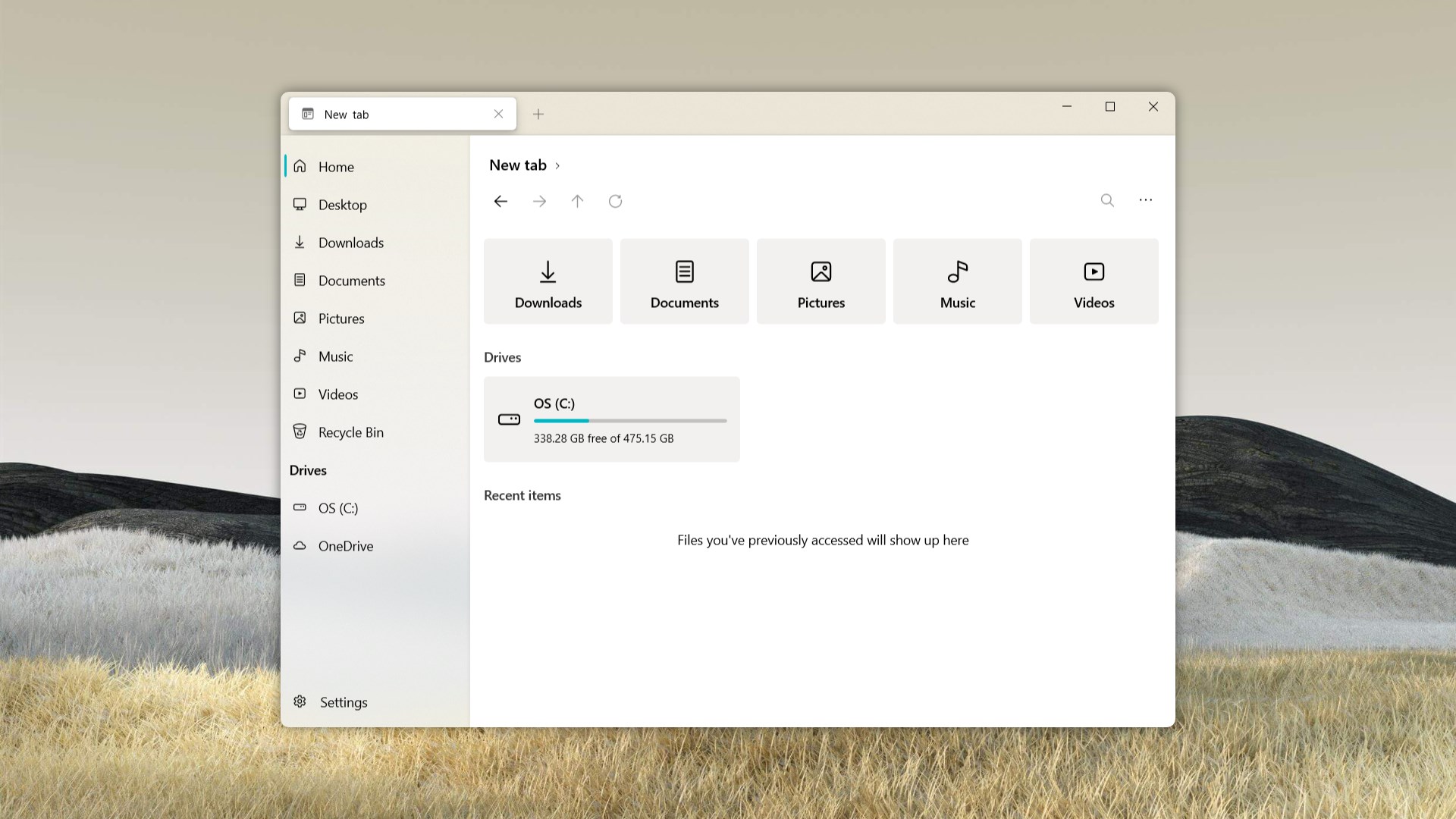Click the back navigation arrow
Image resolution: width=1456 pixels, height=819 pixels.
click(500, 201)
